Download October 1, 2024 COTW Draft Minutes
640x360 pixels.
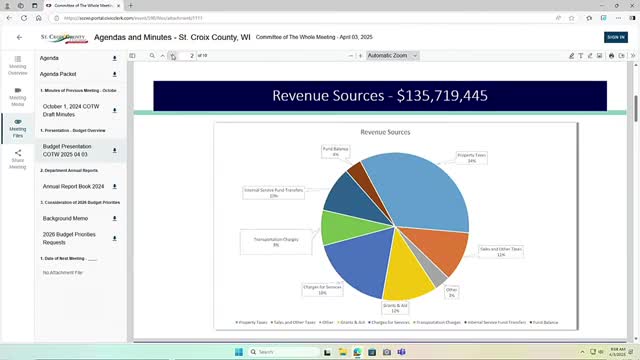tap(115, 110)
